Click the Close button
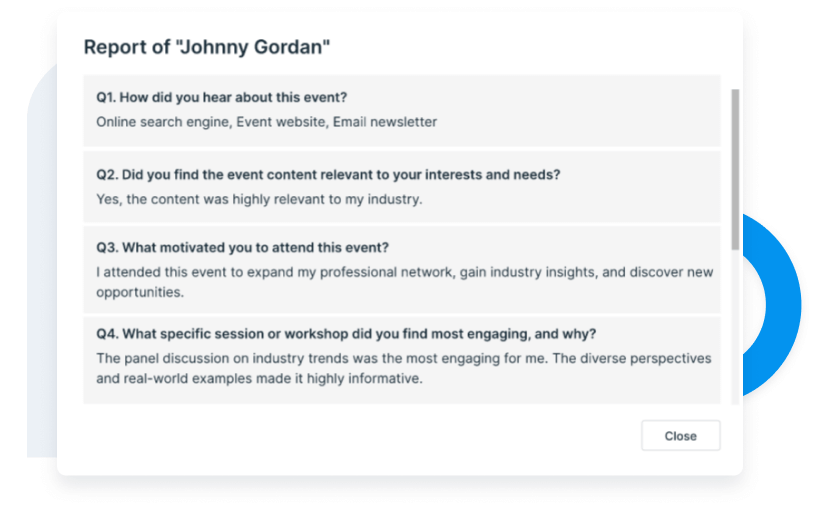 (x=680, y=436)
